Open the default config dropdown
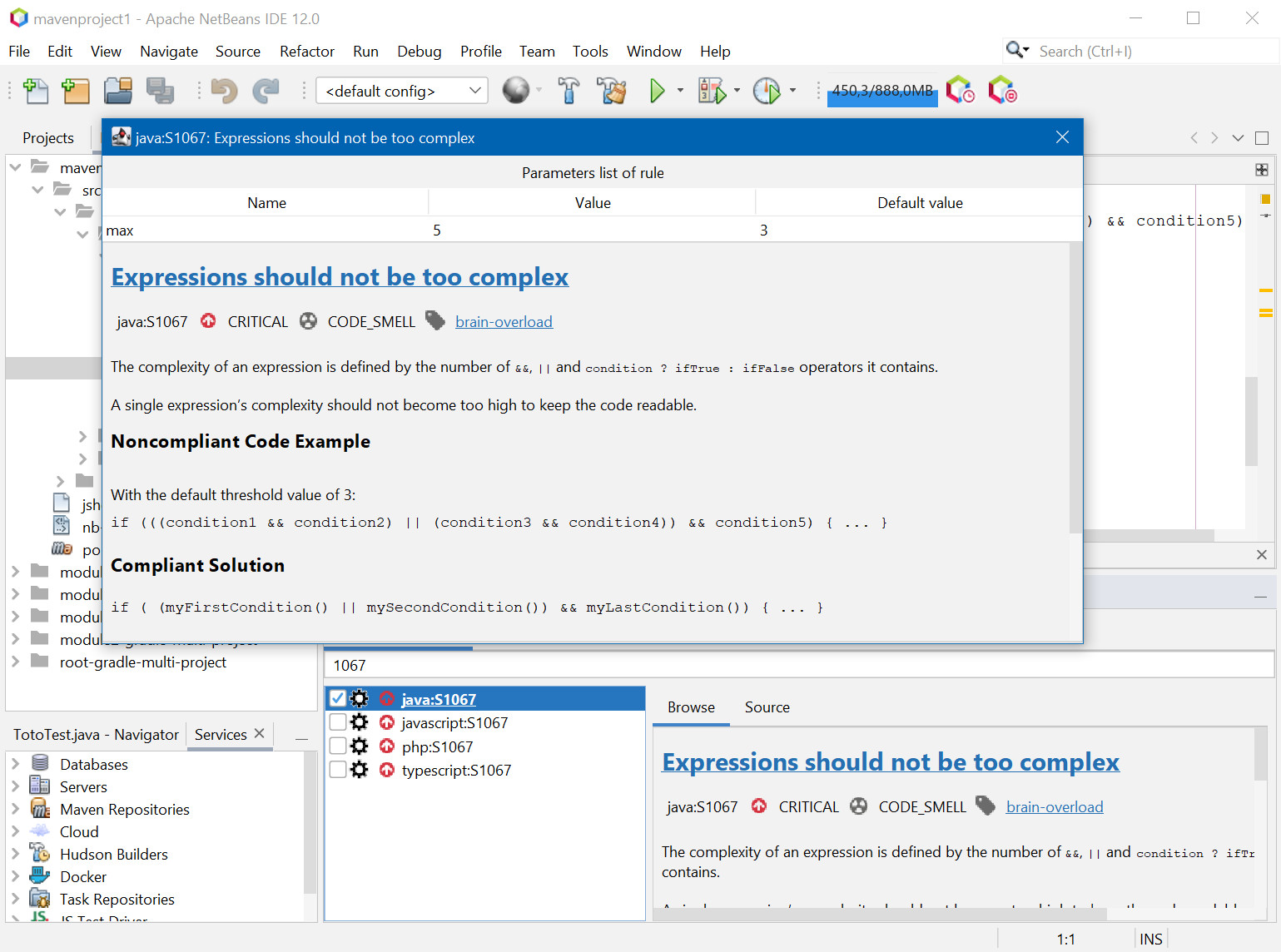 (402, 91)
